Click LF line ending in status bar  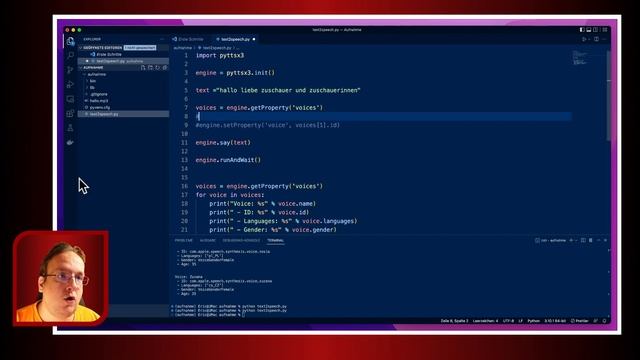coord(520,321)
